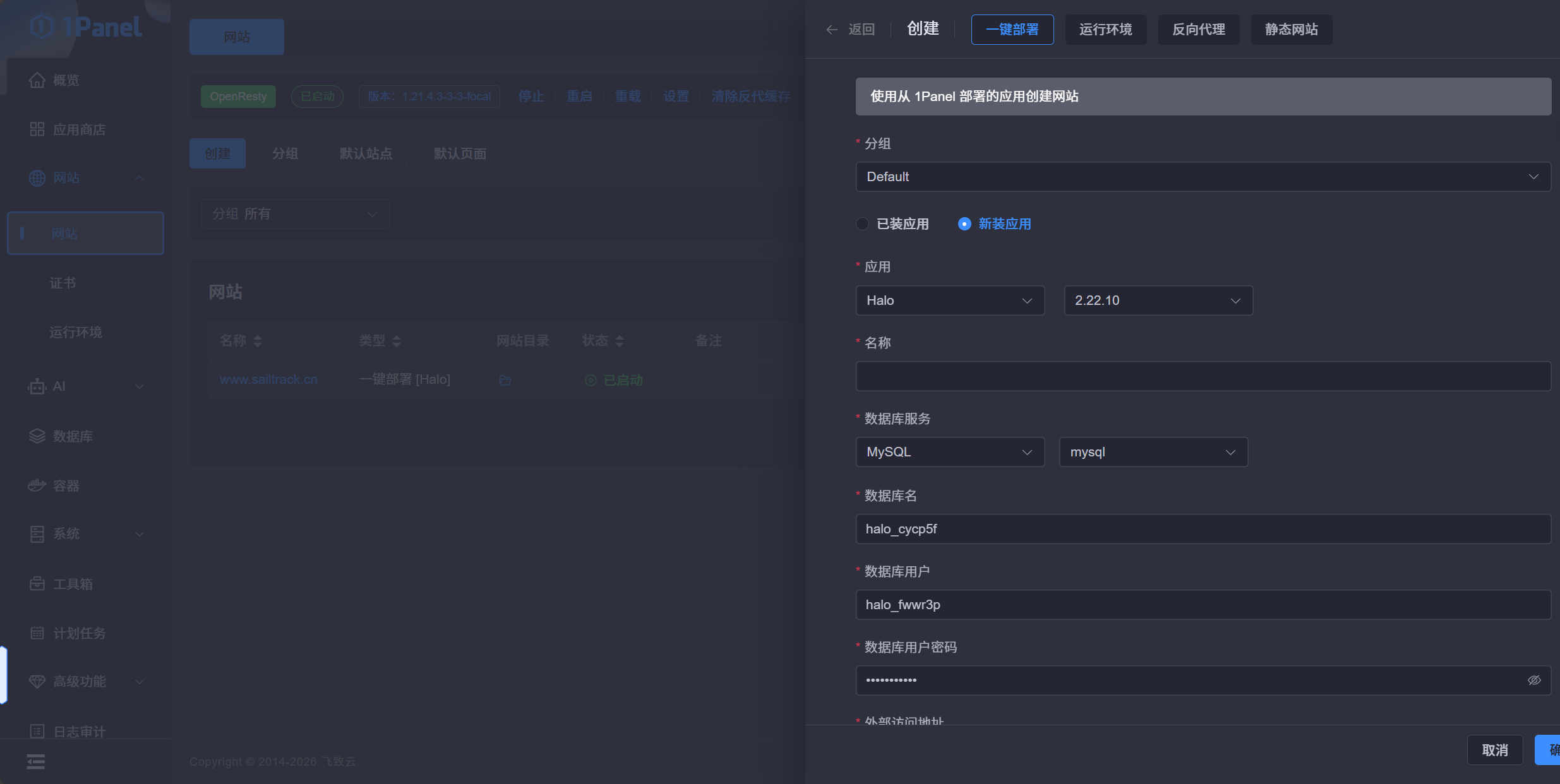Image resolution: width=1560 pixels, height=784 pixels.
Task: Click the 工具箱 toolbox icon in sidebar
Action: click(37, 584)
